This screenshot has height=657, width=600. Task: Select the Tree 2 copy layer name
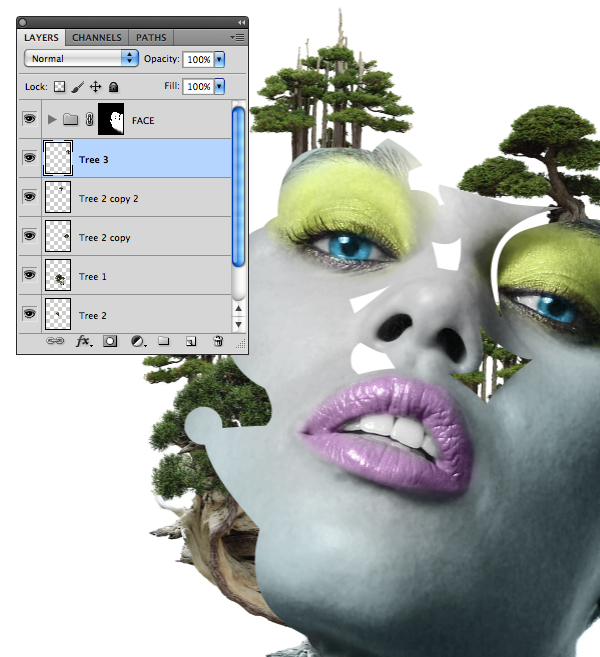point(104,238)
